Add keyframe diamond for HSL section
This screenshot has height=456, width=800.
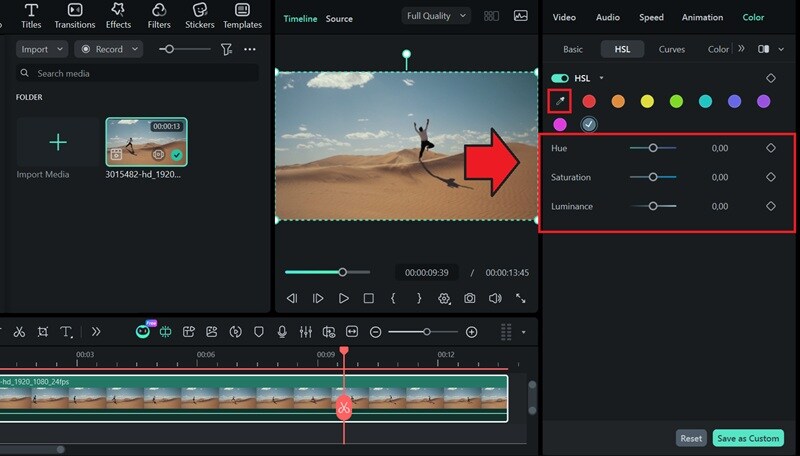pyautogui.click(x=771, y=78)
